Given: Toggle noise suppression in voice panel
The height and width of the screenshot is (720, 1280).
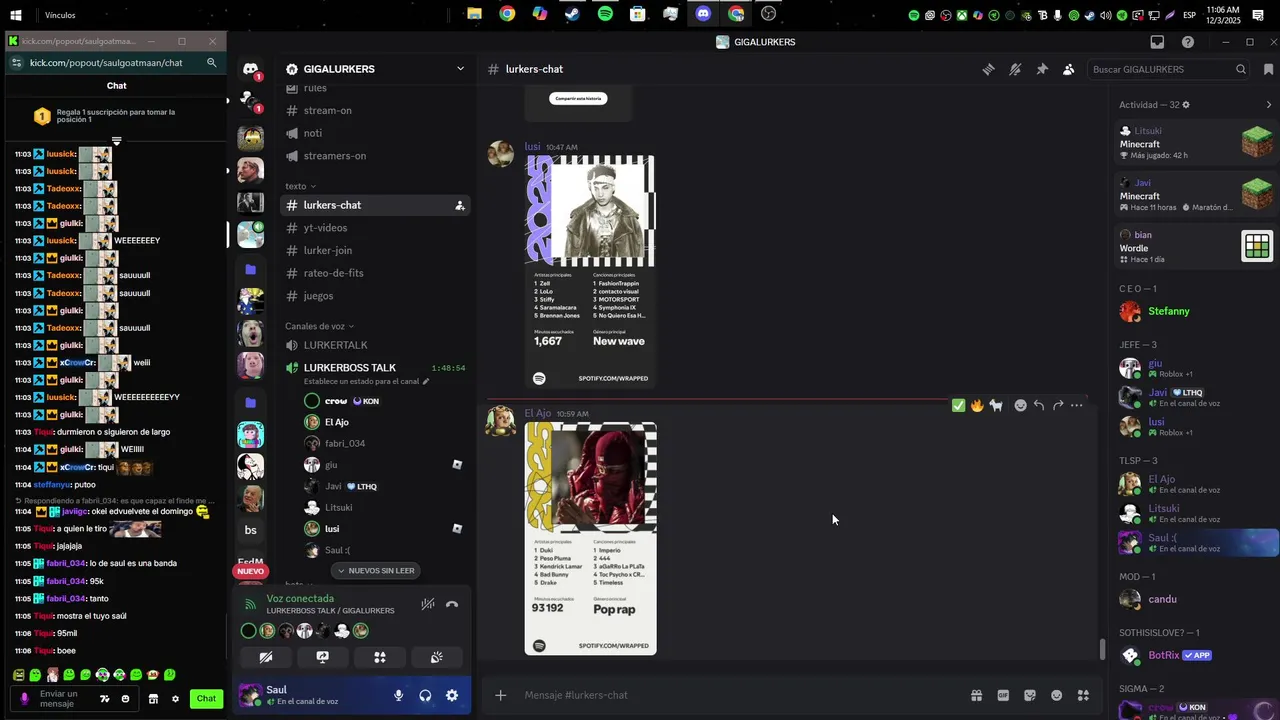Looking at the screenshot, I should click(427, 604).
